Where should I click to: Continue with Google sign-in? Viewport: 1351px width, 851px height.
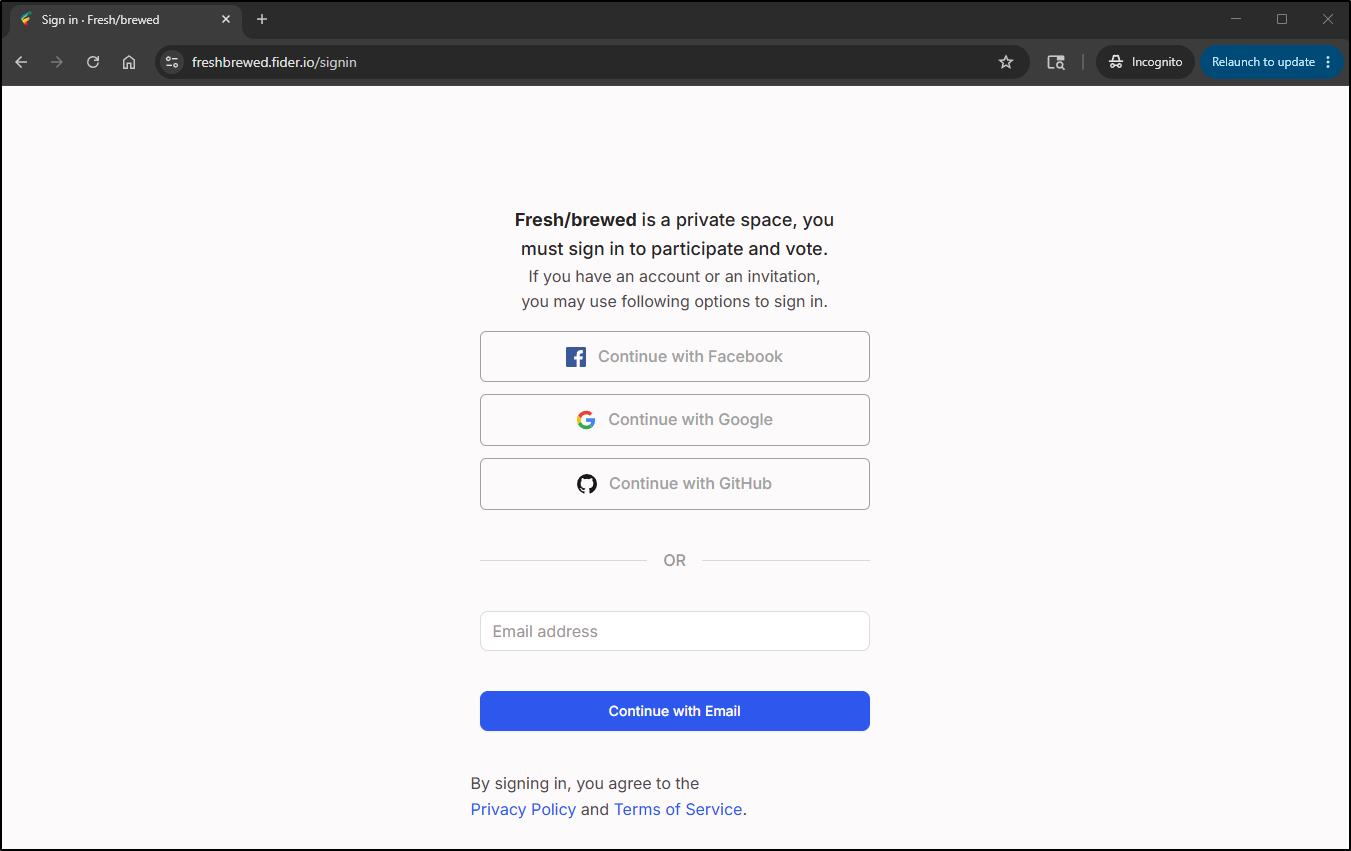pyautogui.click(x=675, y=420)
